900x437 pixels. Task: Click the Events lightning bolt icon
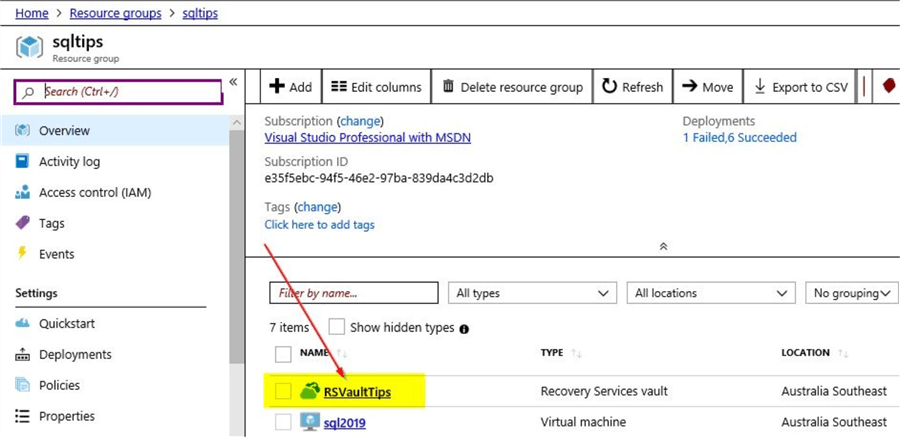tap(22, 254)
